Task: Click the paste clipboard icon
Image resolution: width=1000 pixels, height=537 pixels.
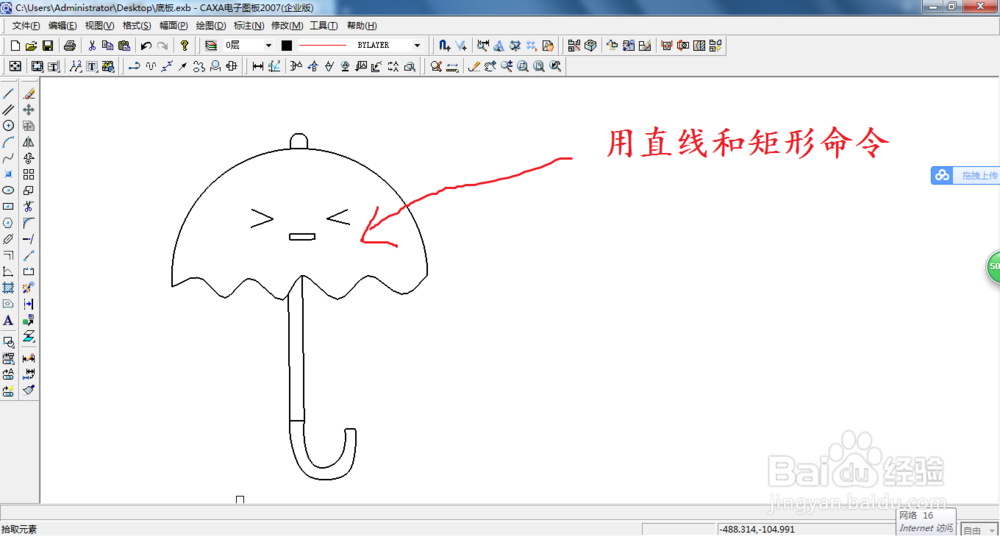Action: [x=124, y=45]
